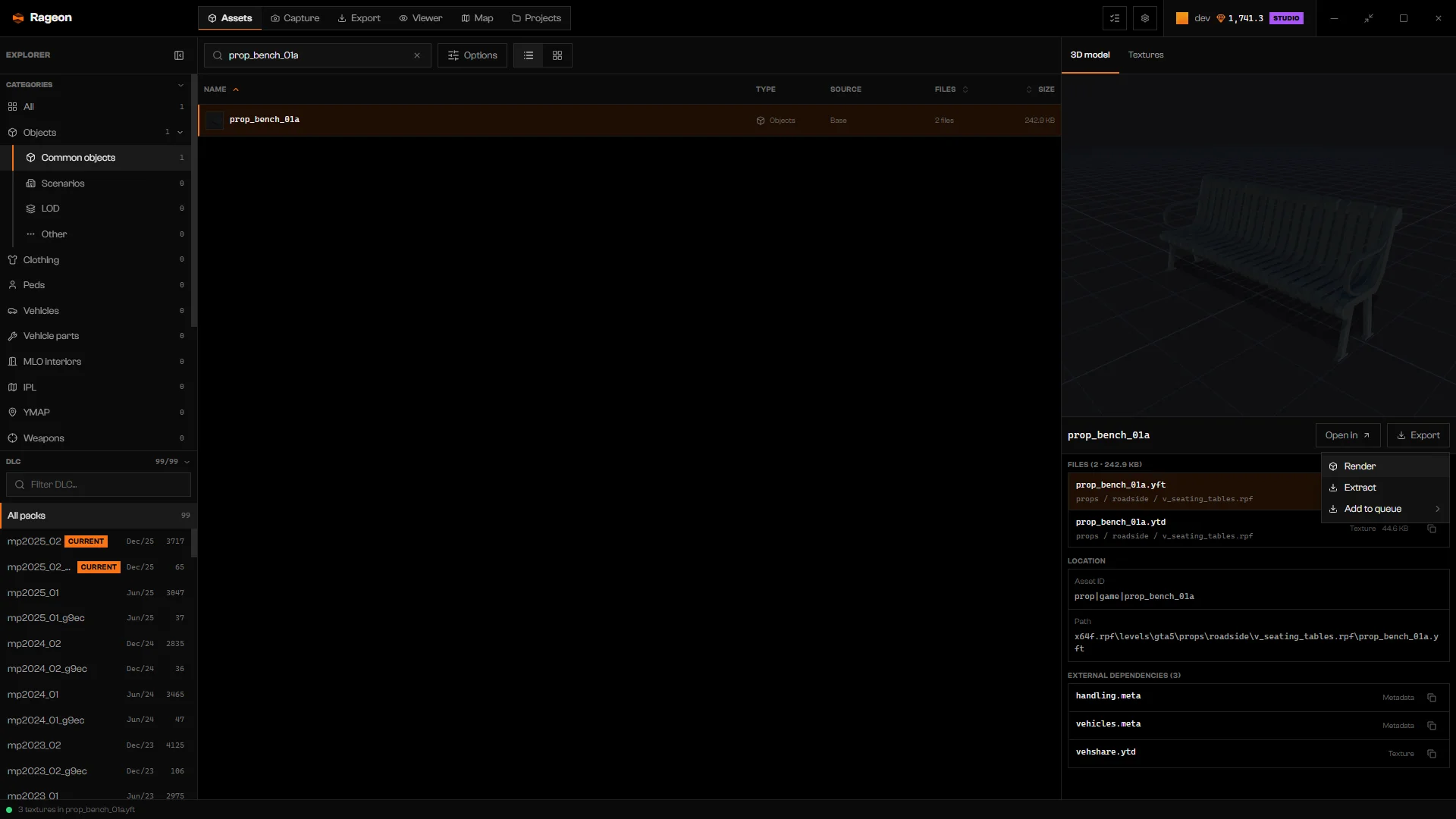Image resolution: width=1456 pixels, height=819 pixels.
Task: Open the Projects tab
Action: (536, 18)
